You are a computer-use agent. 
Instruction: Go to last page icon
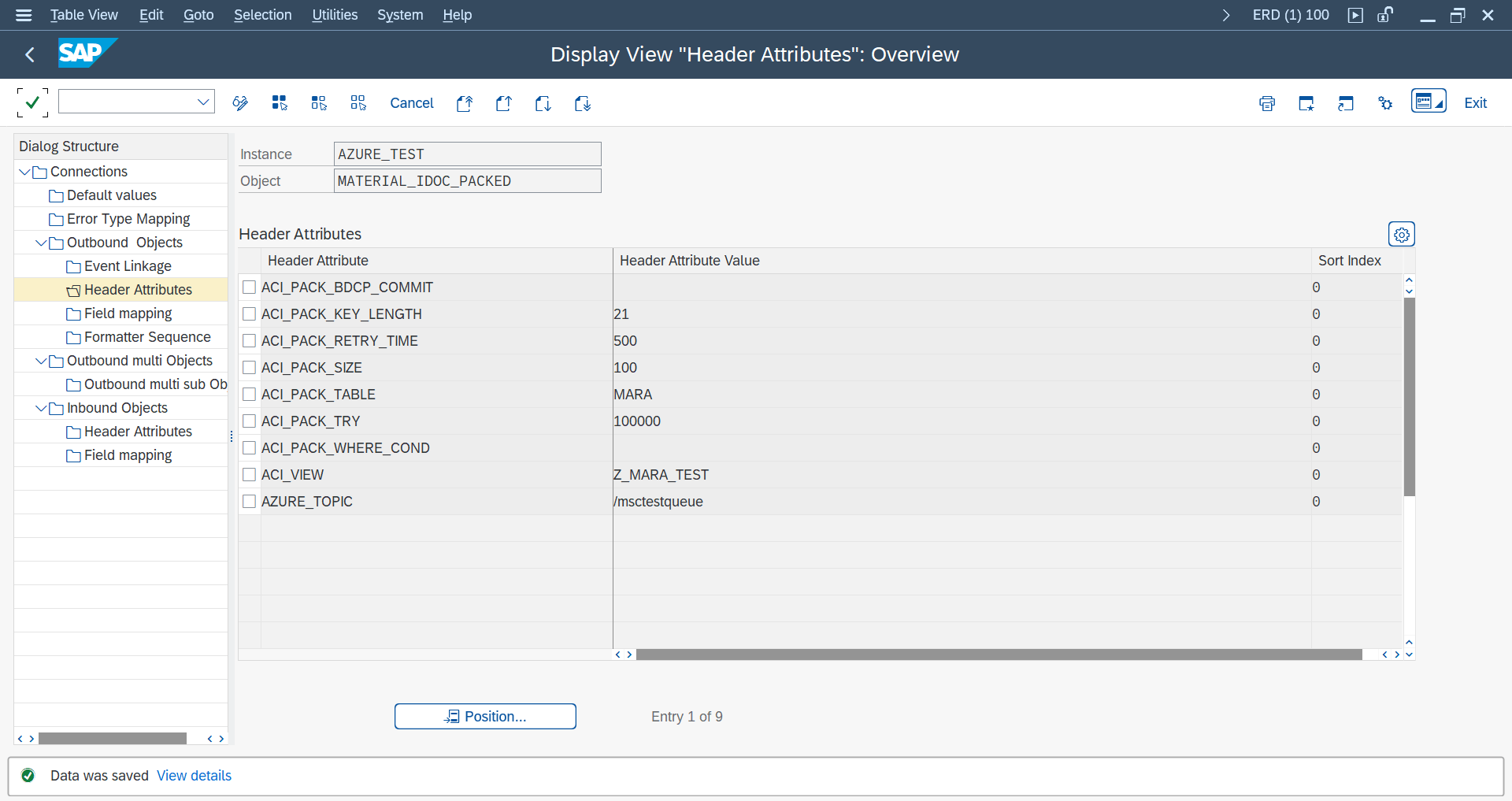[583, 103]
